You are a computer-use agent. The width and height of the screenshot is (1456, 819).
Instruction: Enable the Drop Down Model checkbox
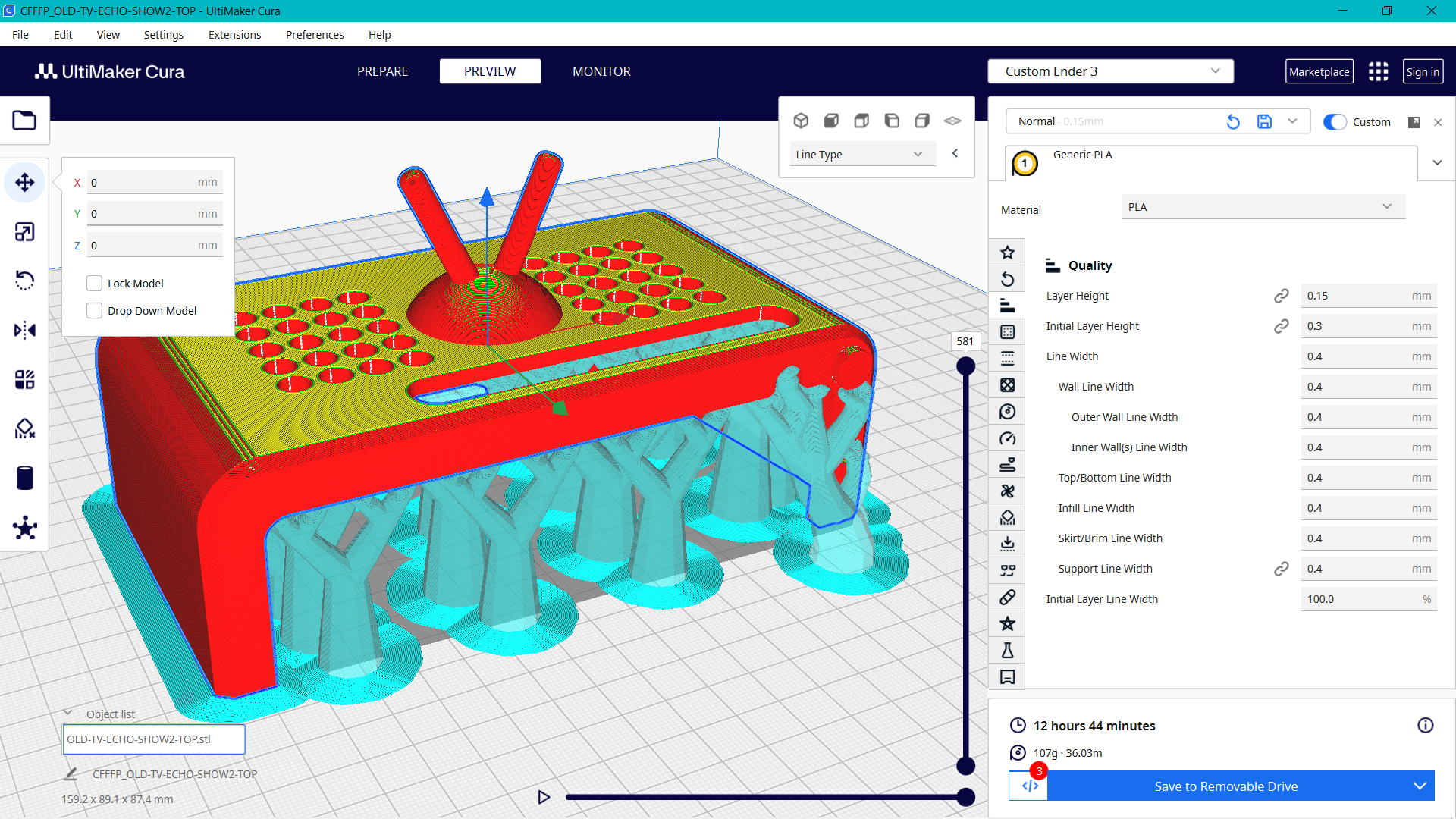click(94, 310)
